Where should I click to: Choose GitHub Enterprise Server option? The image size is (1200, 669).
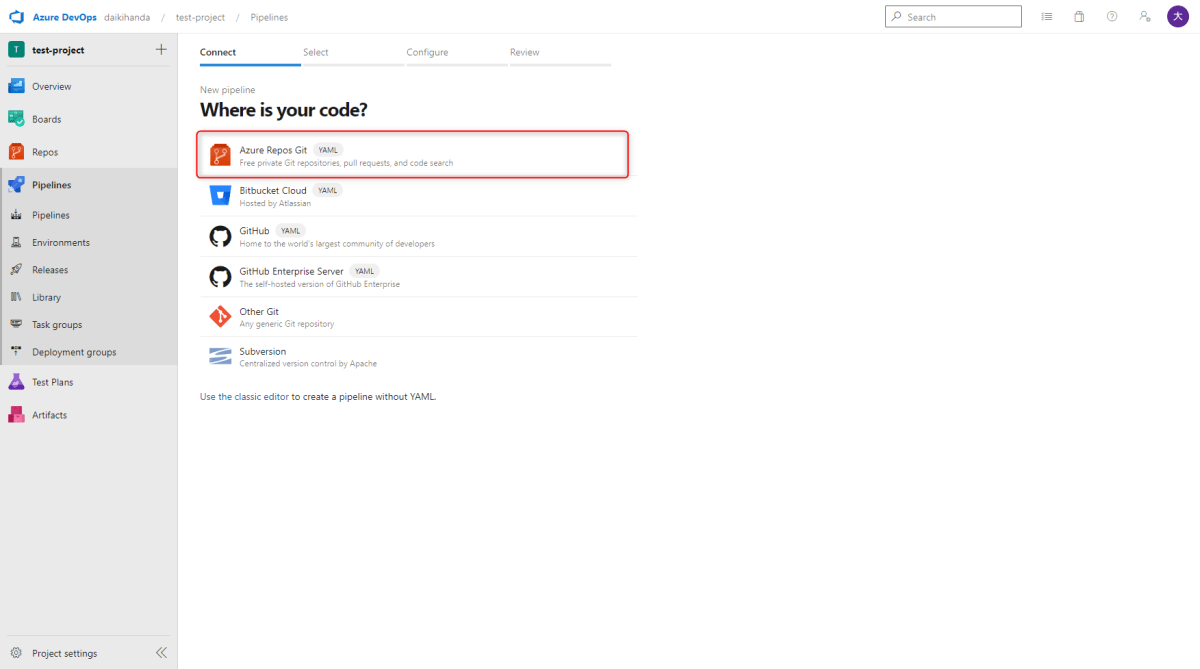pos(419,277)
